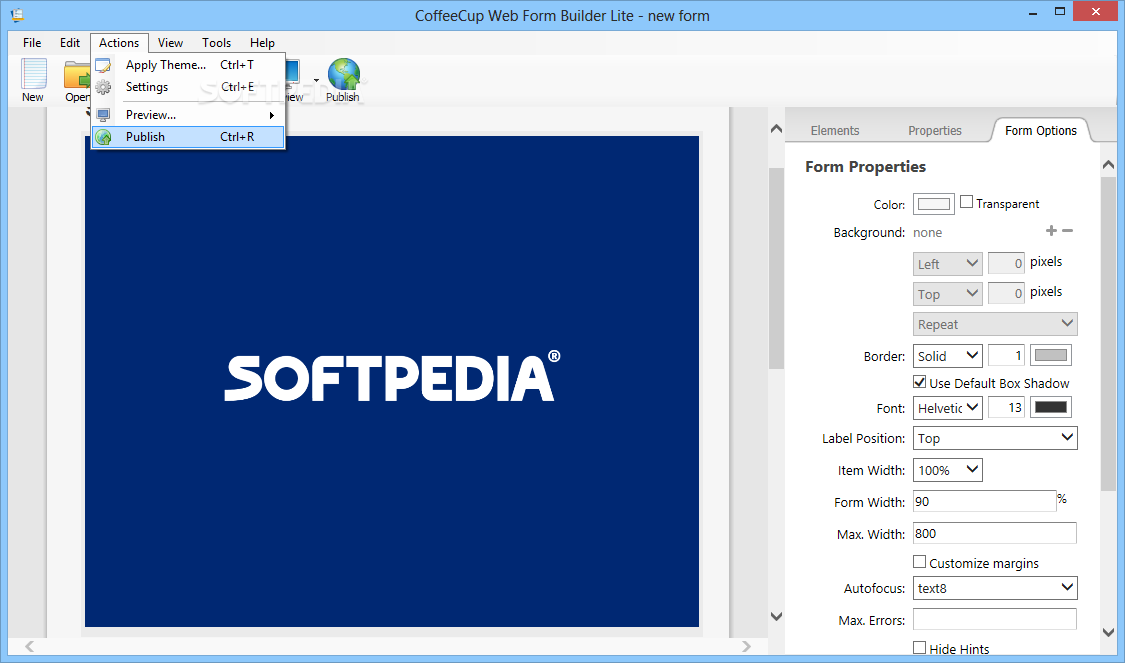
Task: Click the Softpedia form canvas image
Action: click(x=392, y=381)
